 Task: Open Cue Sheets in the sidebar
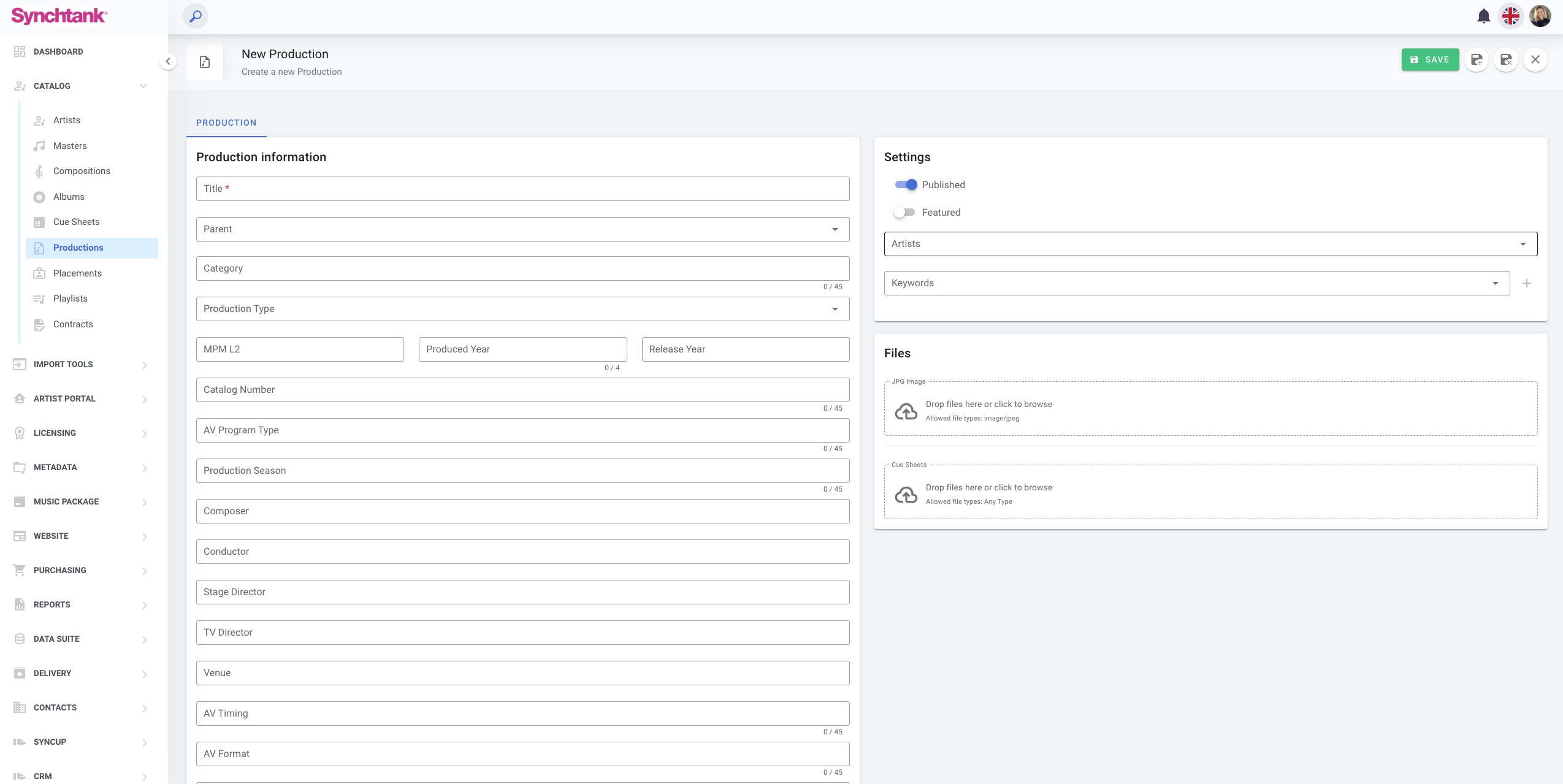76,222
